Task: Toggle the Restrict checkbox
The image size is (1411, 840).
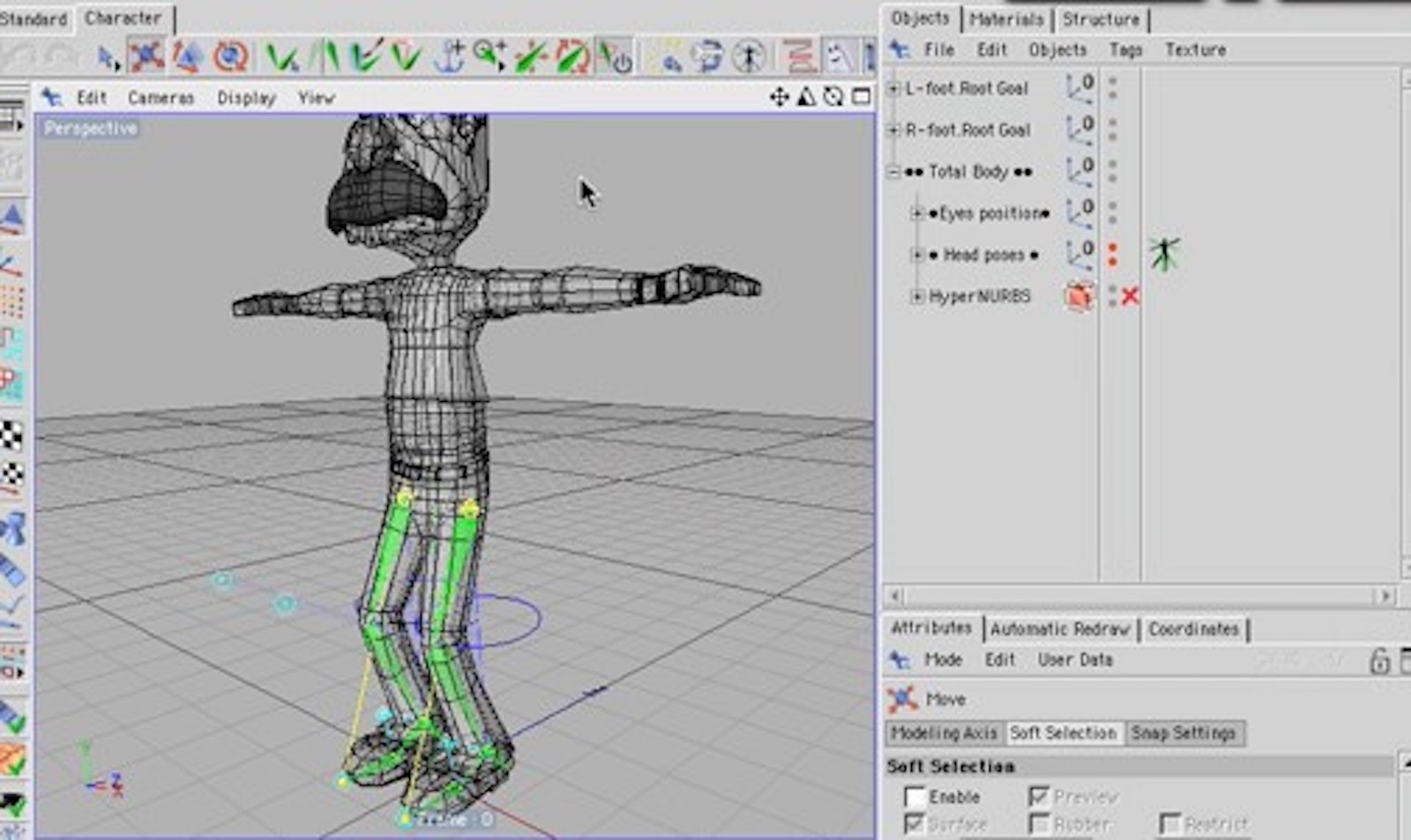Action: (x=1169, y=824)
